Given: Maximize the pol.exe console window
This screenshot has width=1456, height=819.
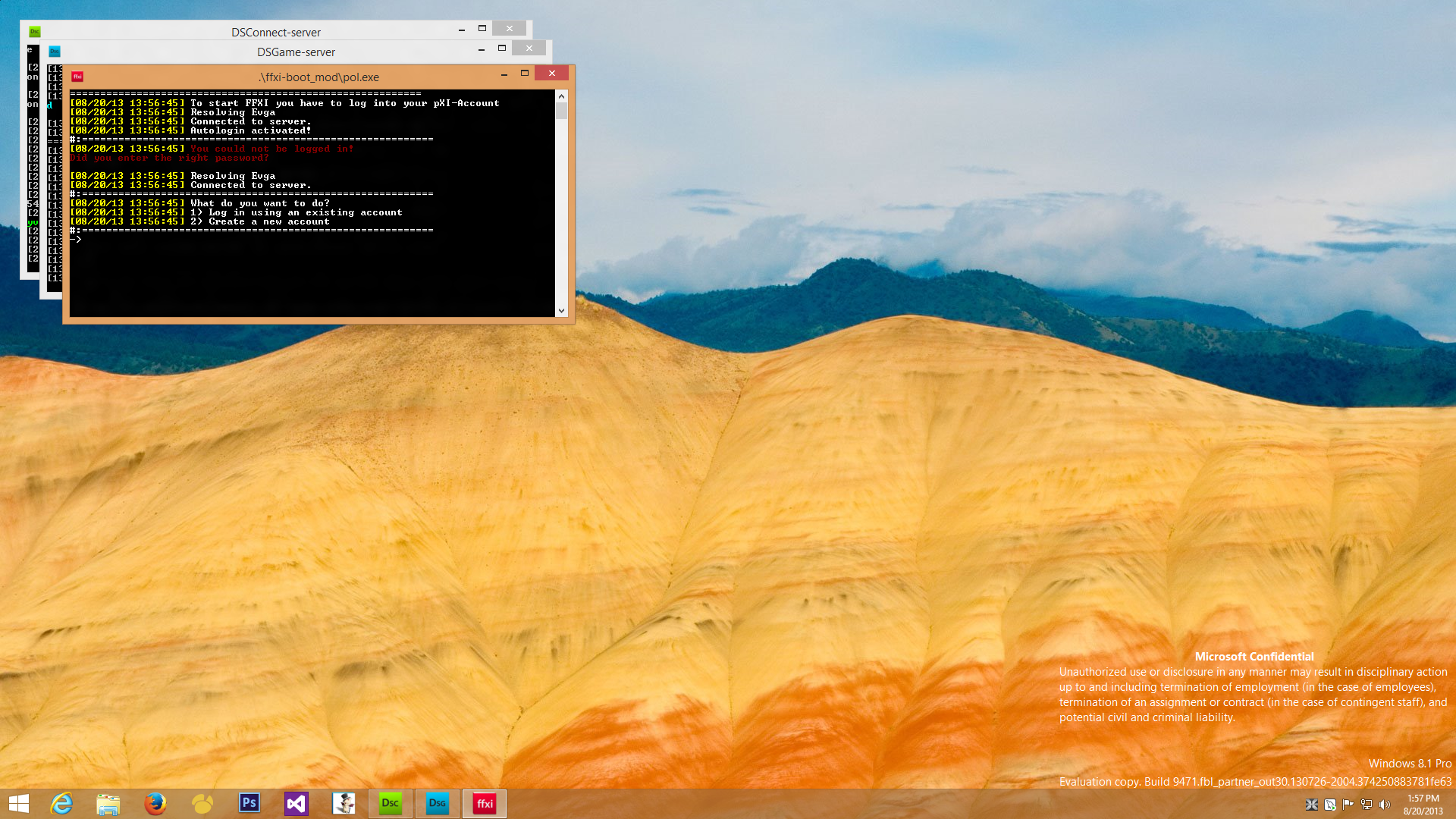Looking at the screenshot, I should click(x=524, y=74).
